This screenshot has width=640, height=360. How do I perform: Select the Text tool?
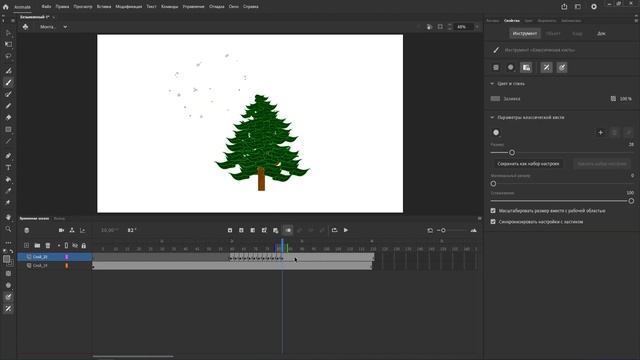click(8, 168)
